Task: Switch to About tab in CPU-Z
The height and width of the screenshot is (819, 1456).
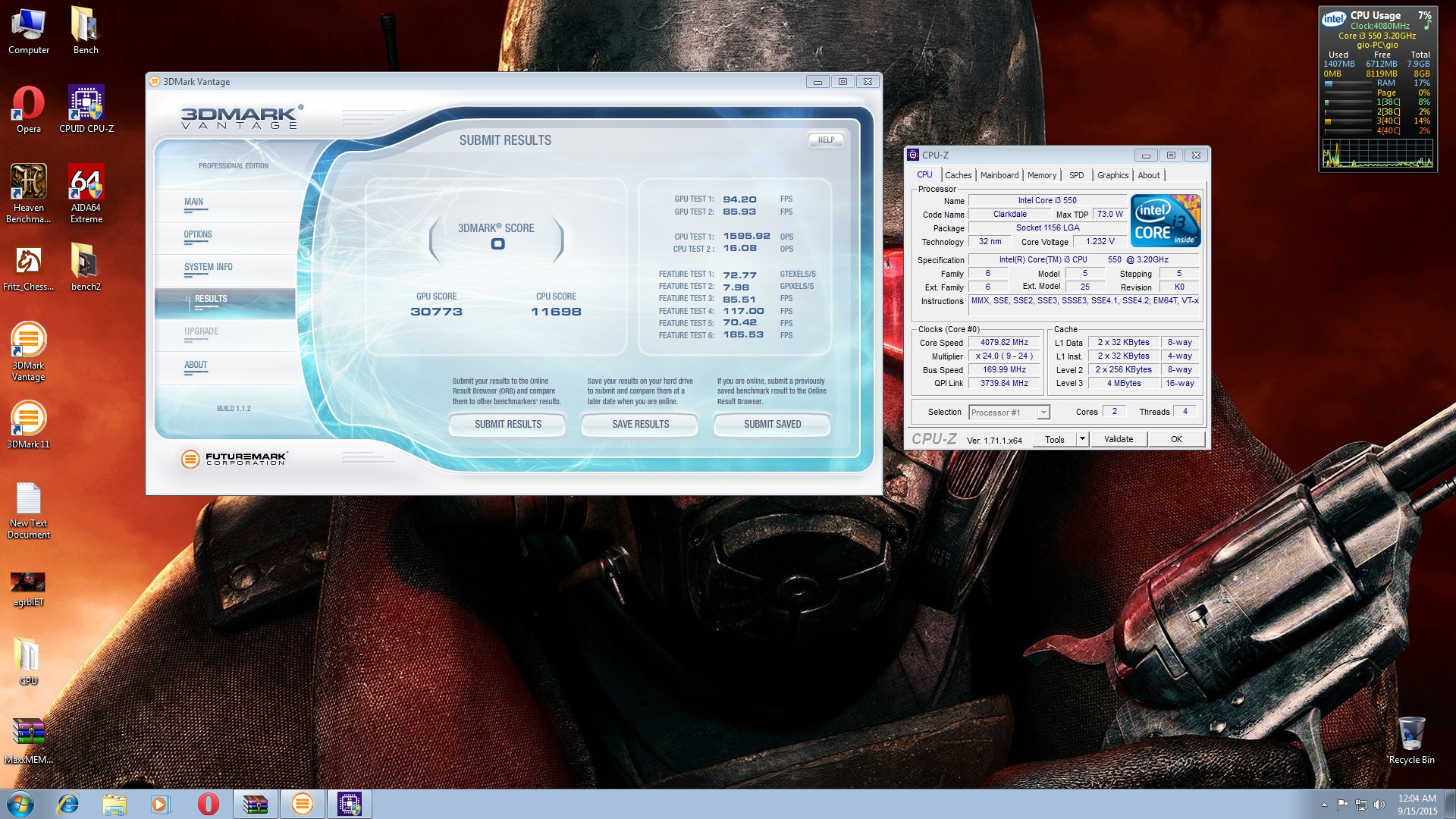Action: (x=1149, y=175)
